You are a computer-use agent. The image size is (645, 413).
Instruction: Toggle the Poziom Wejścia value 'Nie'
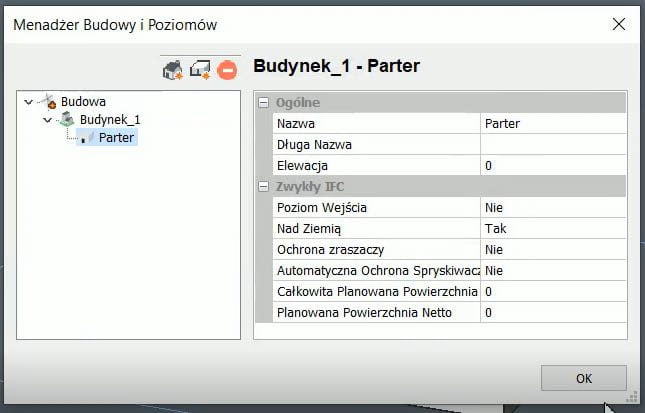click(552, 207)
